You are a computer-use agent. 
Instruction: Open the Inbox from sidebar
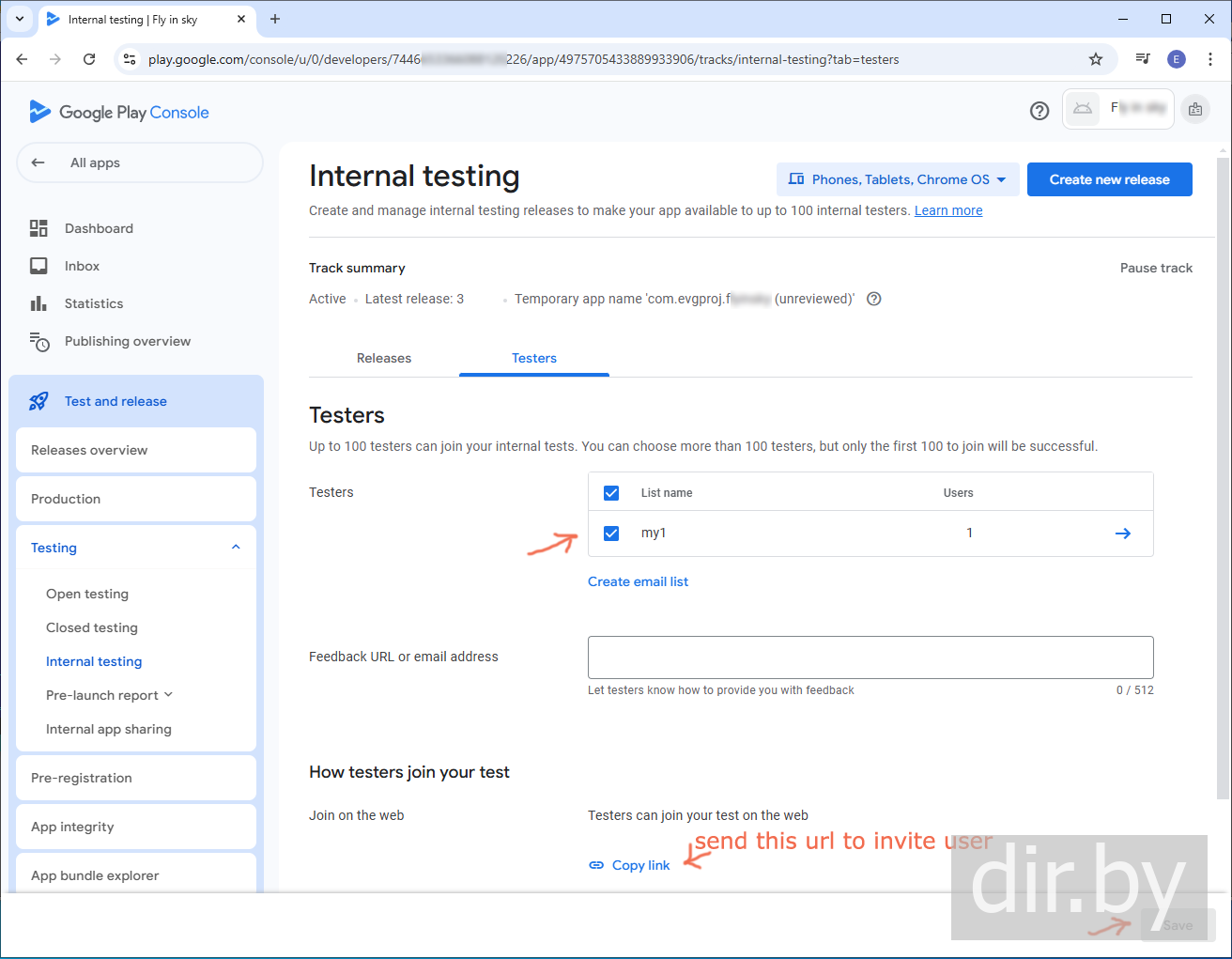coord(82,266)
